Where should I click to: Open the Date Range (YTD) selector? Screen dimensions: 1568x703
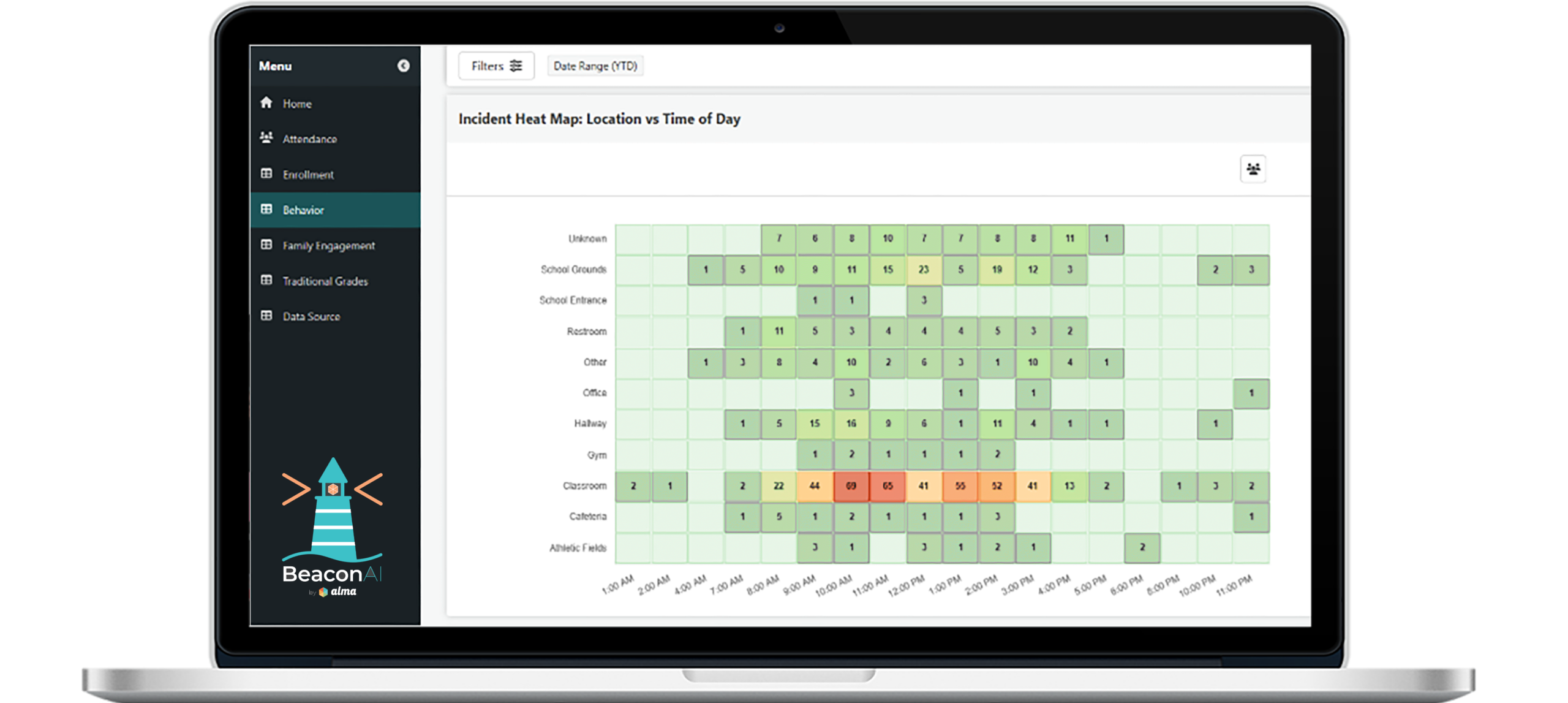[595, 66]
